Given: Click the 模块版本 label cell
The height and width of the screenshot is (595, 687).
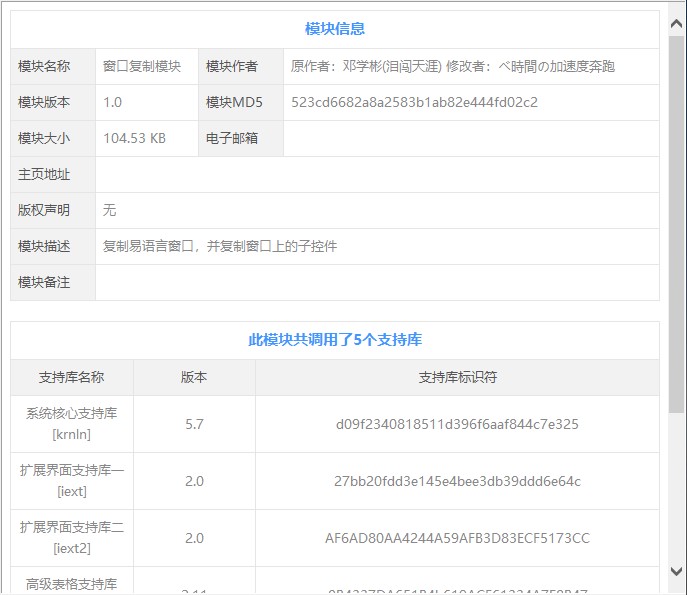Looking at the screenshot, I should [53, 103].
